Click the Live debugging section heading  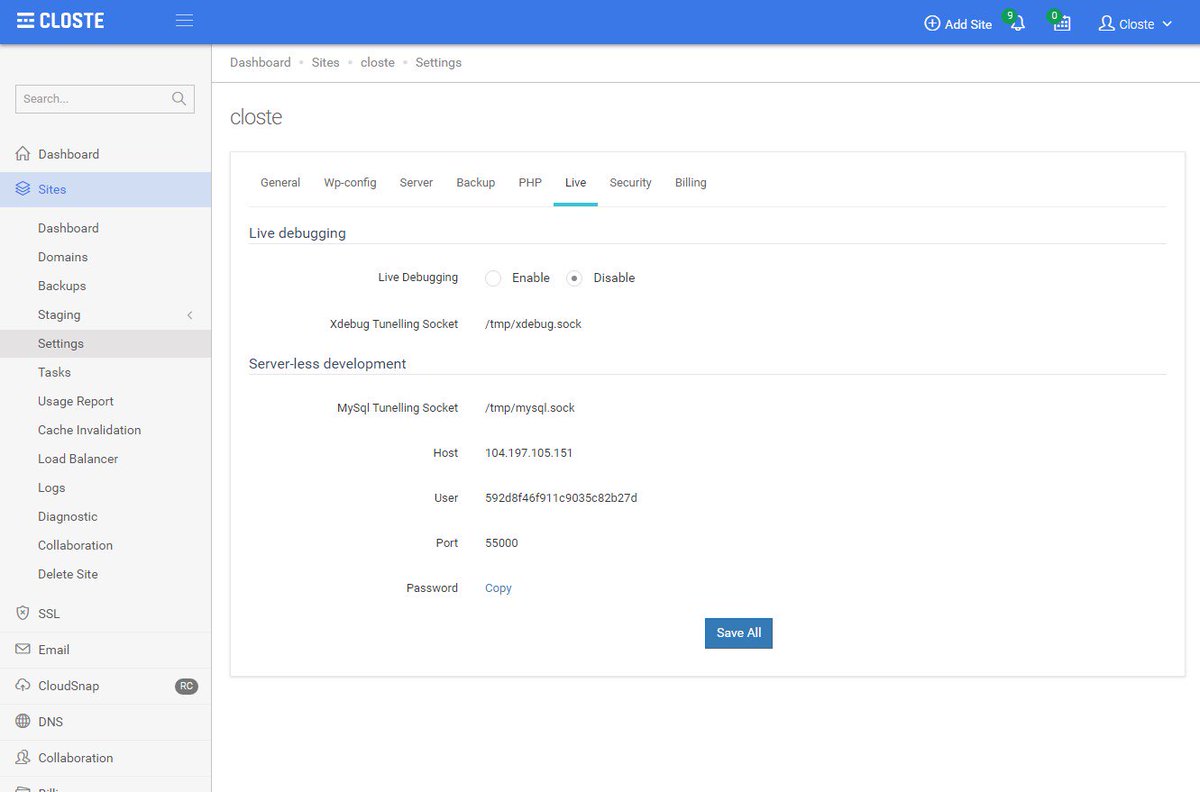point(297,233)
